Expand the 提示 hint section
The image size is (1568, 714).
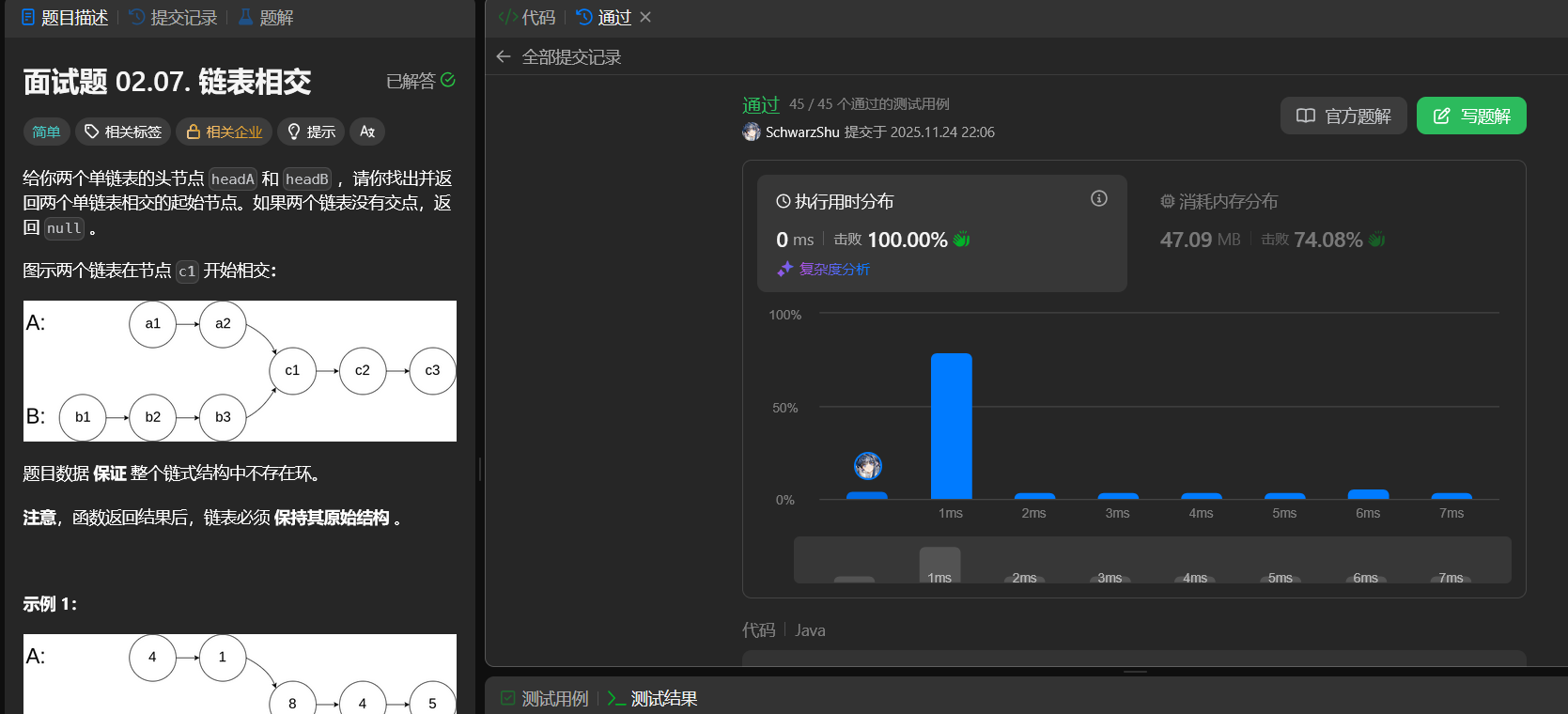[311, 132]
